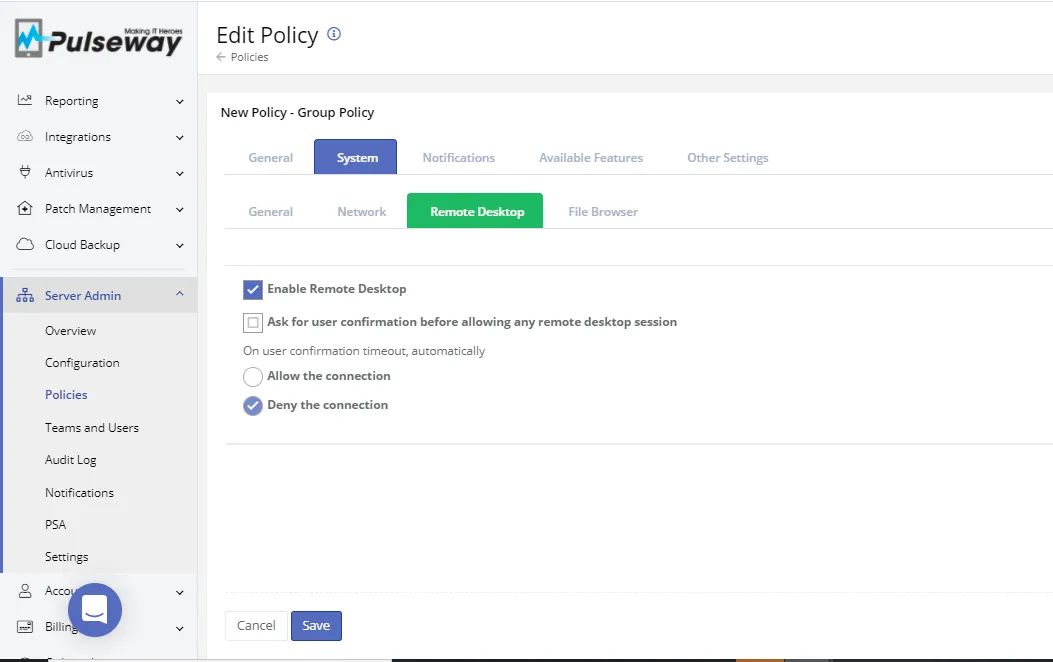This screenshot has width=1053, height=662.
Task: Click the Server Admin network icon
Action: coord(25,296)
